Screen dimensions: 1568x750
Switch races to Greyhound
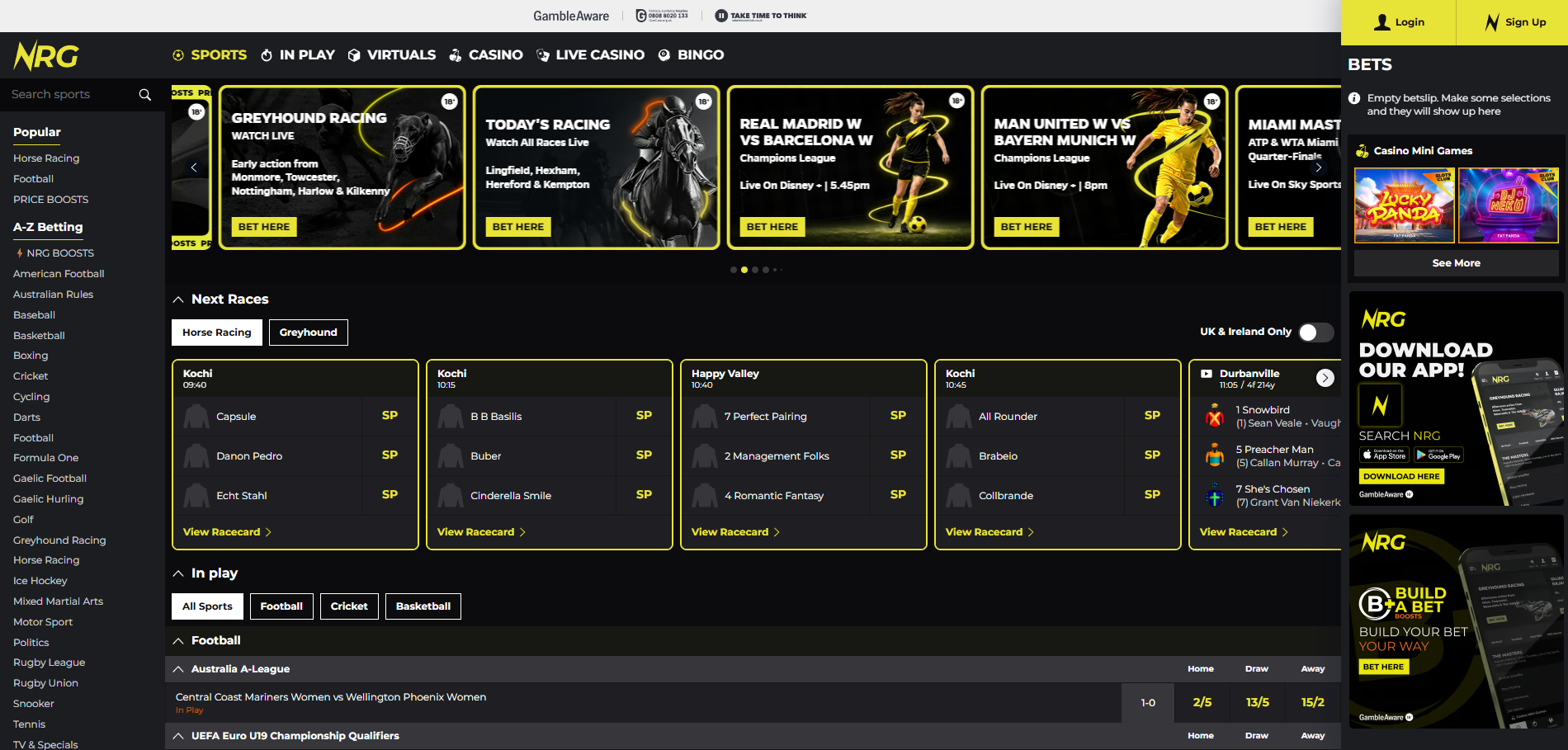pyautogui.click(x=308, y=332)
